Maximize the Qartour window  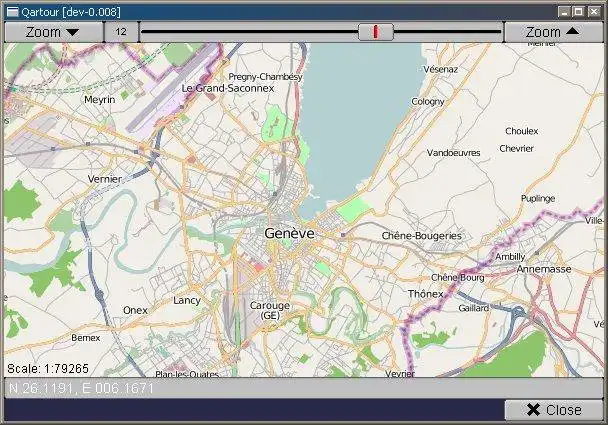[x=578, y=12]
